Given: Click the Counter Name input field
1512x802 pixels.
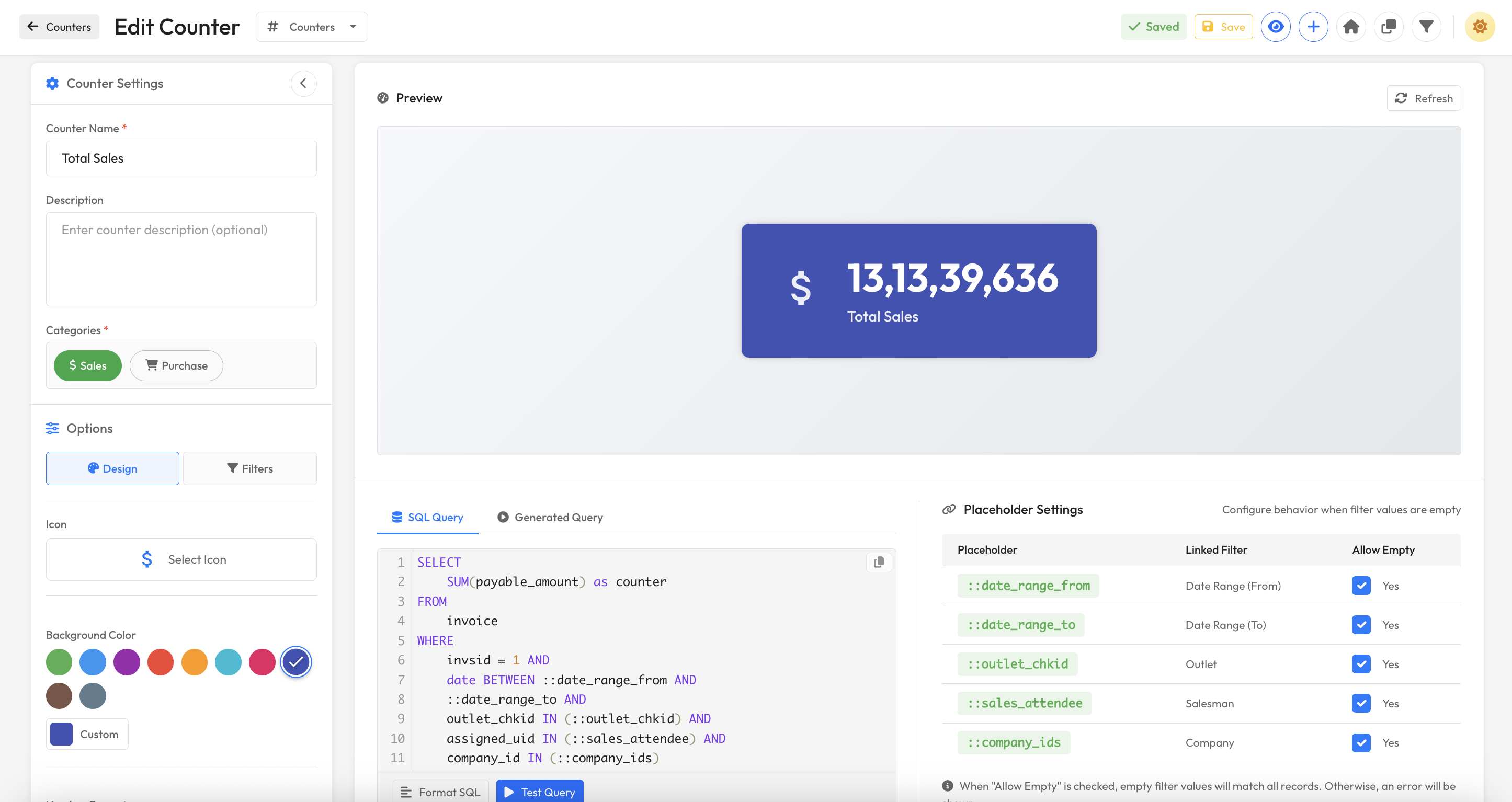Looking at the screenshot, I should pyautogui.click(x=181, y=158).
